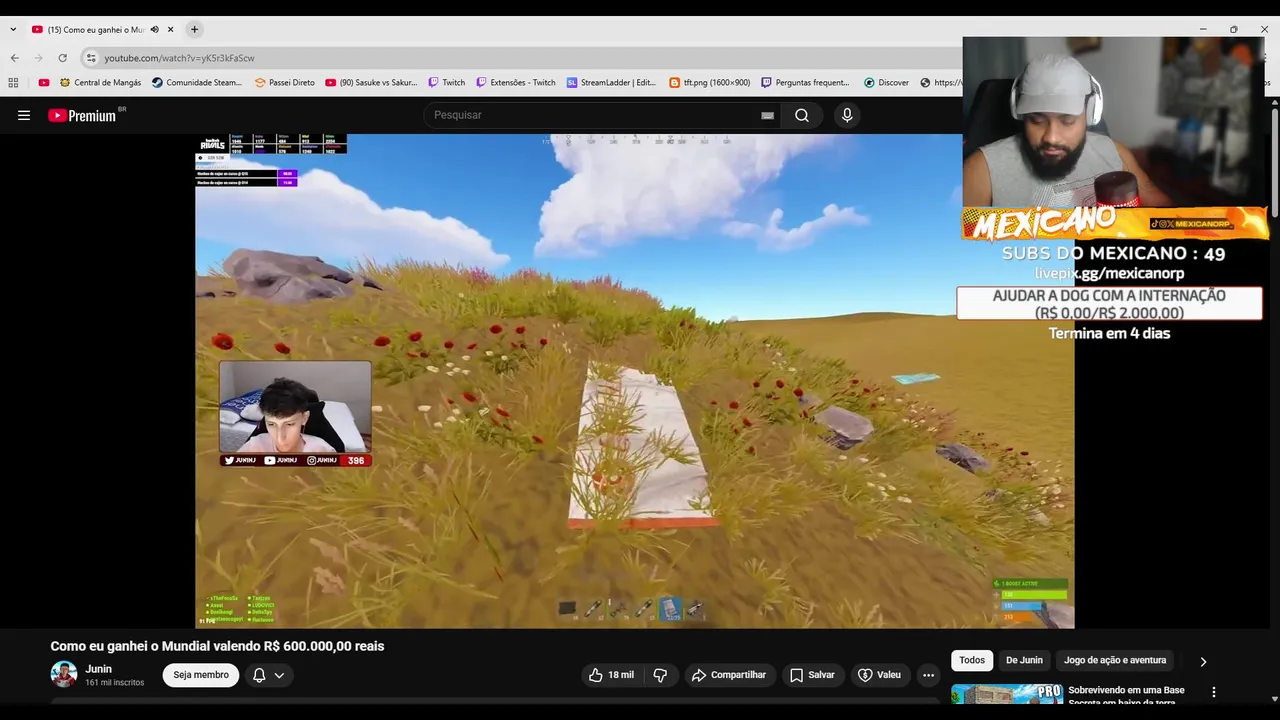Reload the page with the refresh icon

point(62,58)
